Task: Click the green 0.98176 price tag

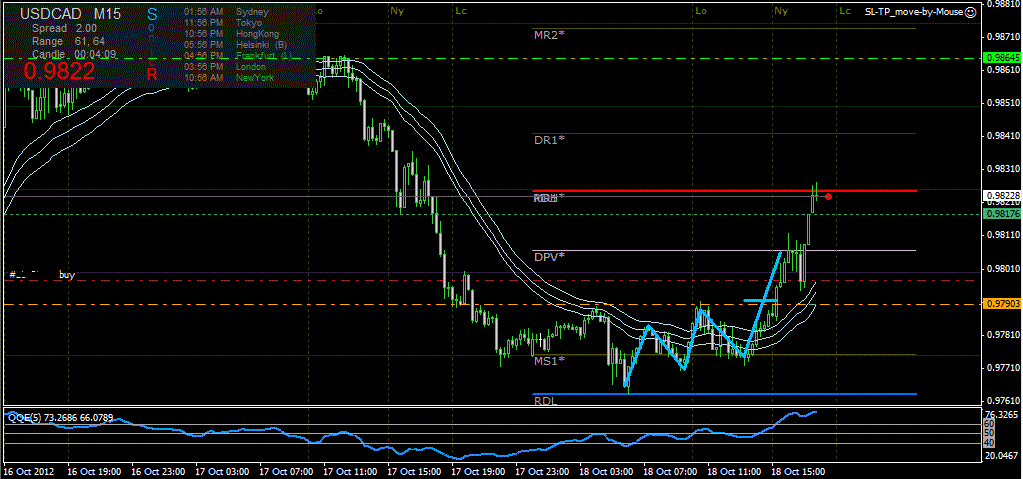Action: click(x=1002, y=214)
